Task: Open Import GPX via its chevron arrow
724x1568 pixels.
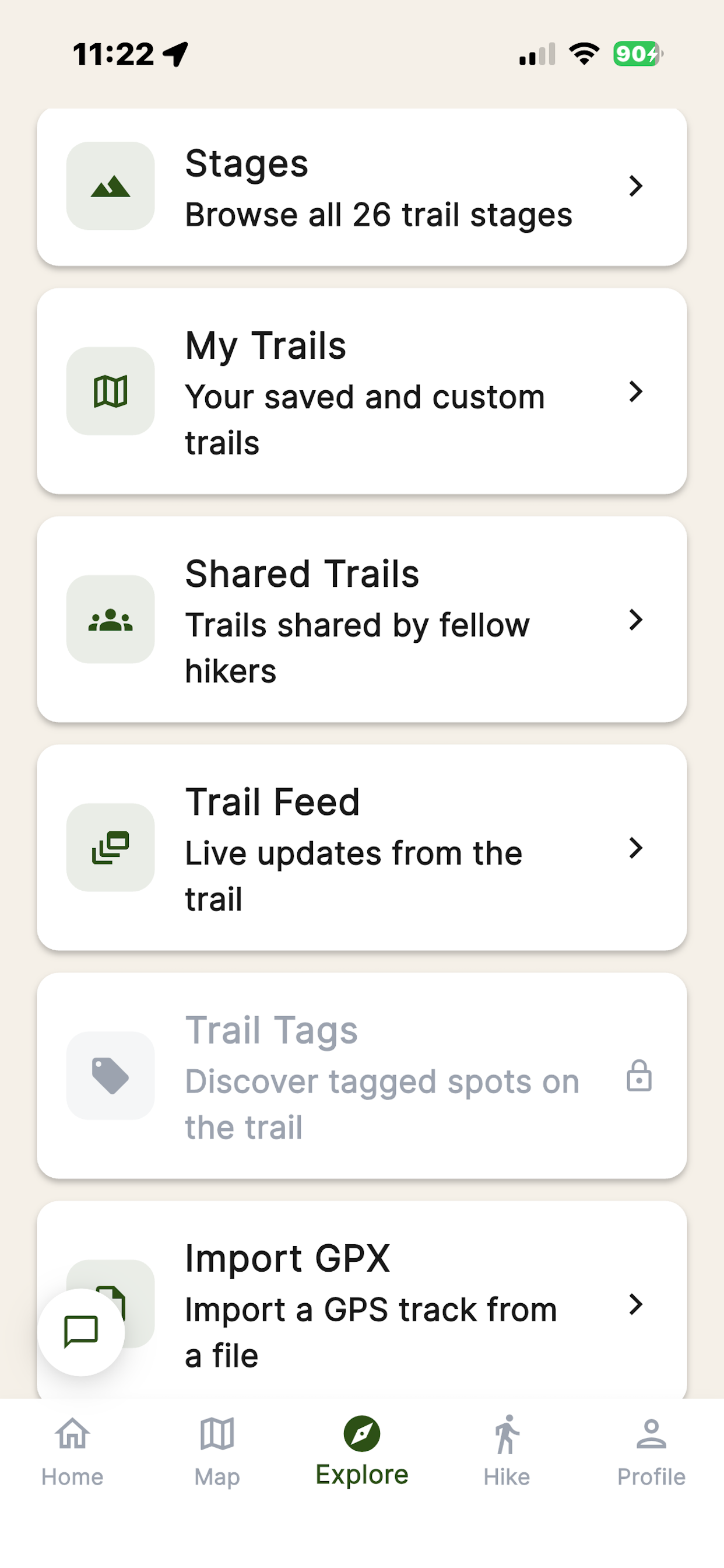Action: 636,1304
